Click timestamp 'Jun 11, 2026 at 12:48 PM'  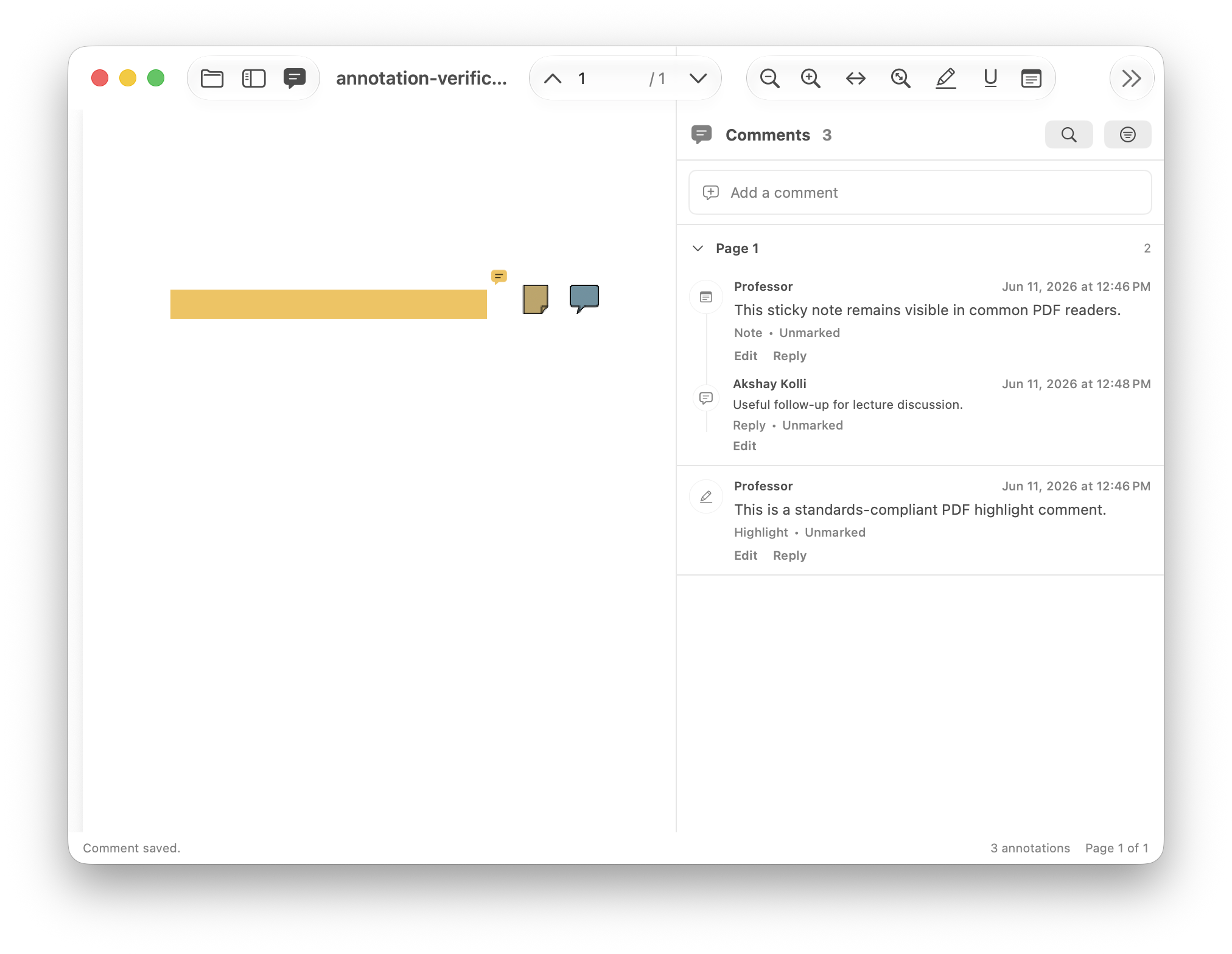[1076, 384]
